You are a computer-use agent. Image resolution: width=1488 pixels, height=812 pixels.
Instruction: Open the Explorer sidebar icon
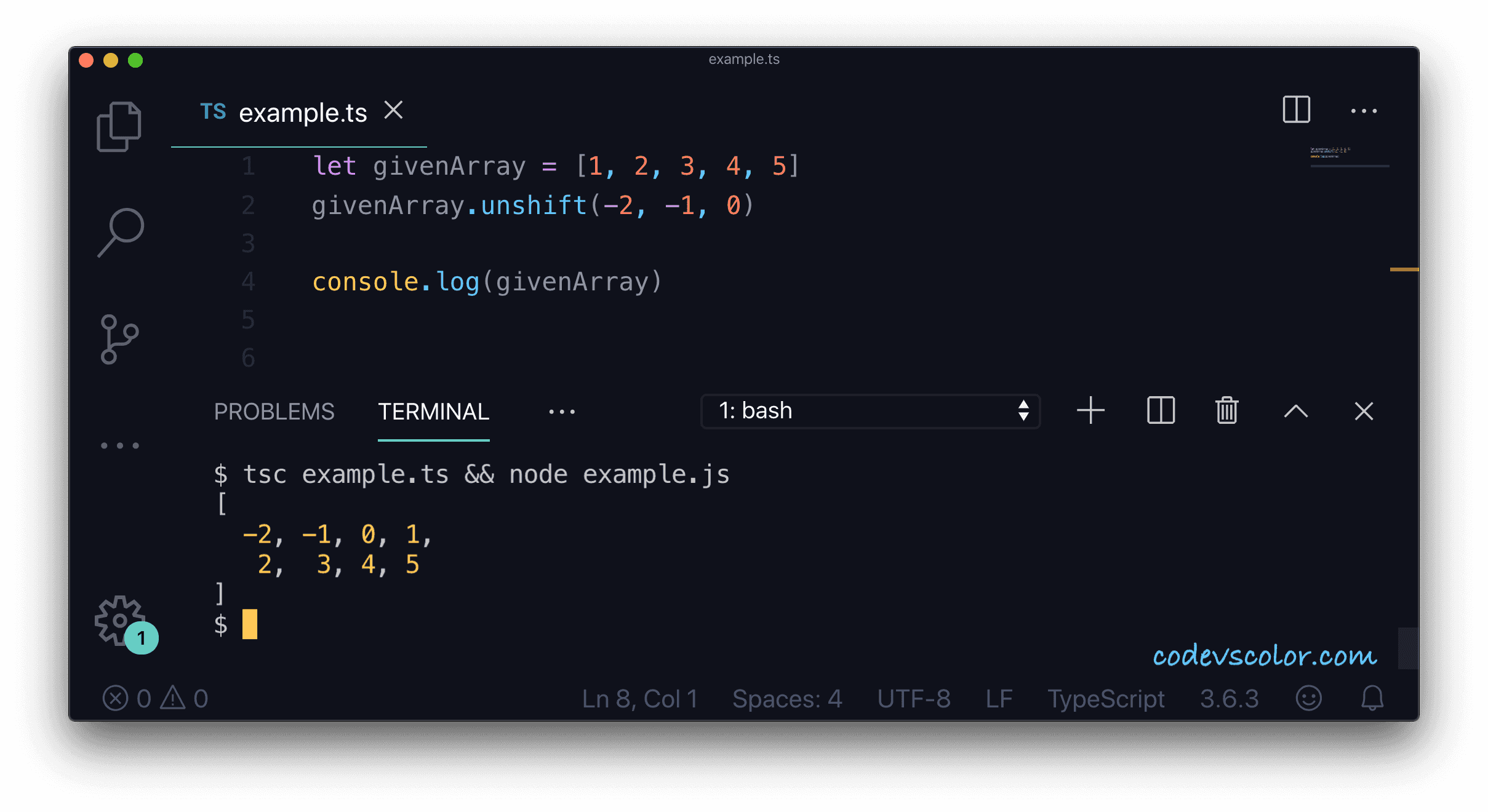point(120,126)
